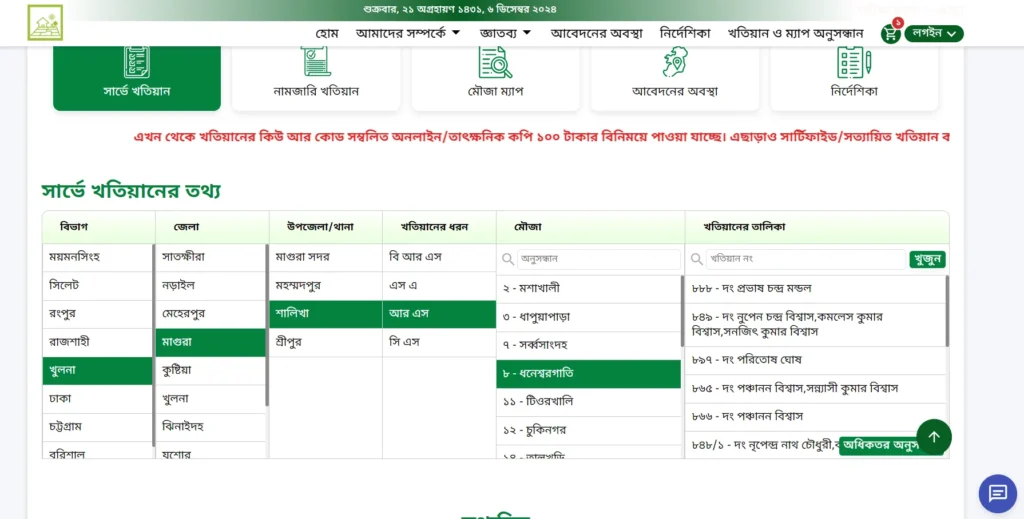1024x519 pixels.
Task: Click the scroll-to-top arrow button
Action: (x=933, y=437)
